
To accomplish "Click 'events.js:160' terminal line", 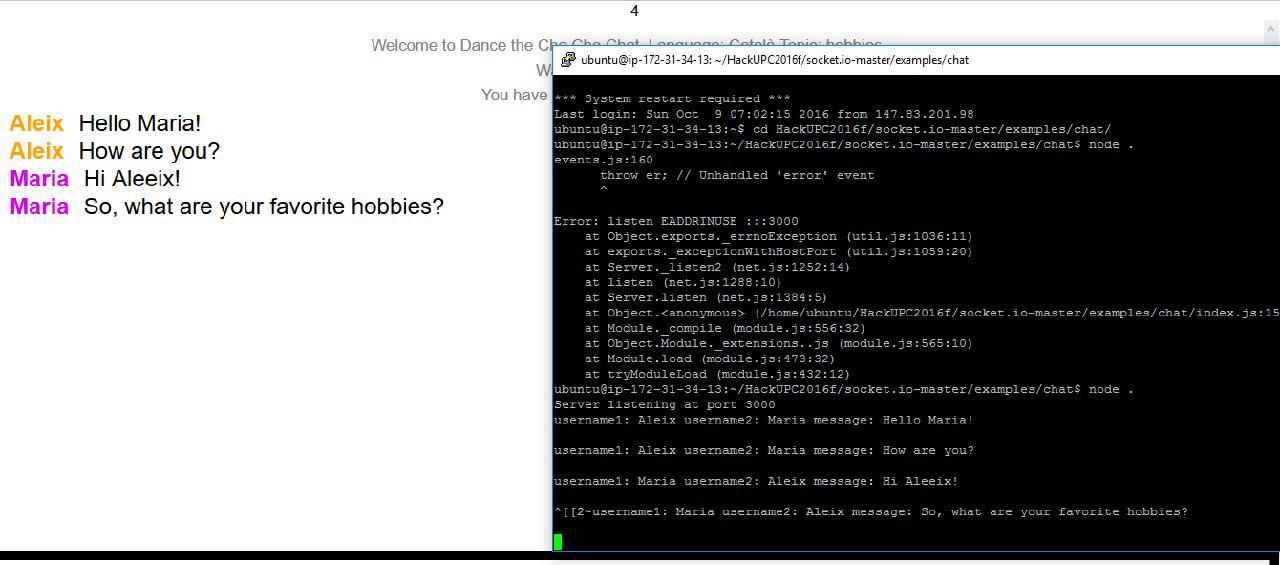I will tap(603, 160).
